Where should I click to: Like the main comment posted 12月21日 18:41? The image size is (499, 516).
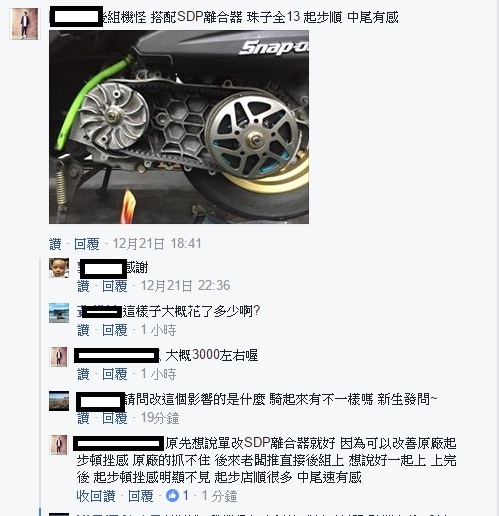pyautogui.click(x=55, y=244)
